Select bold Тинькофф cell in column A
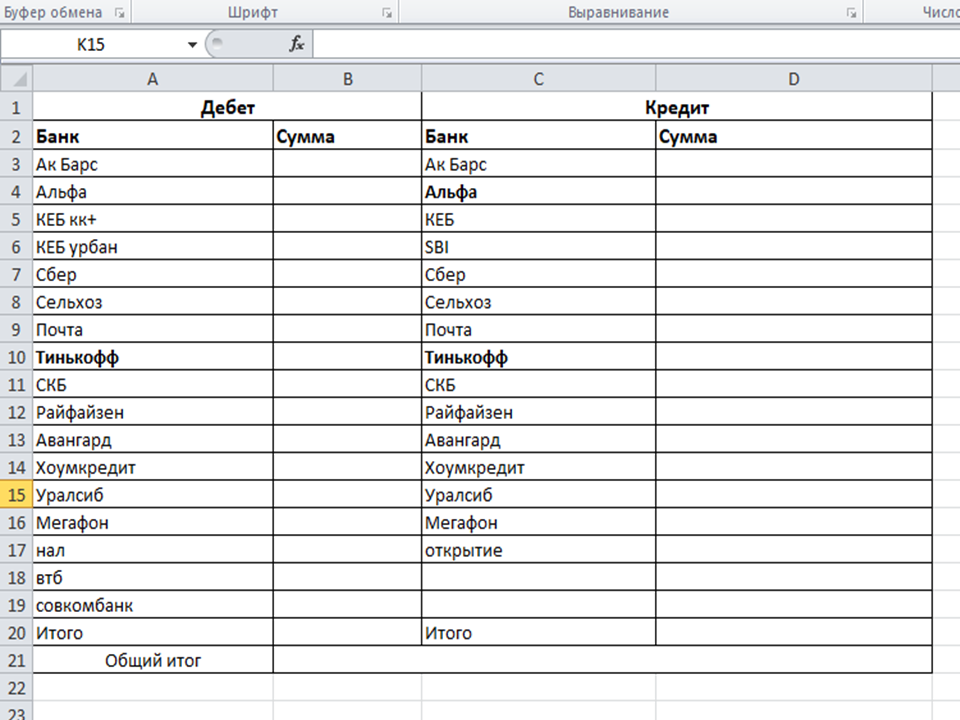Image resolution: width=960 pixels, height=720 pixels. pos(152,356)
